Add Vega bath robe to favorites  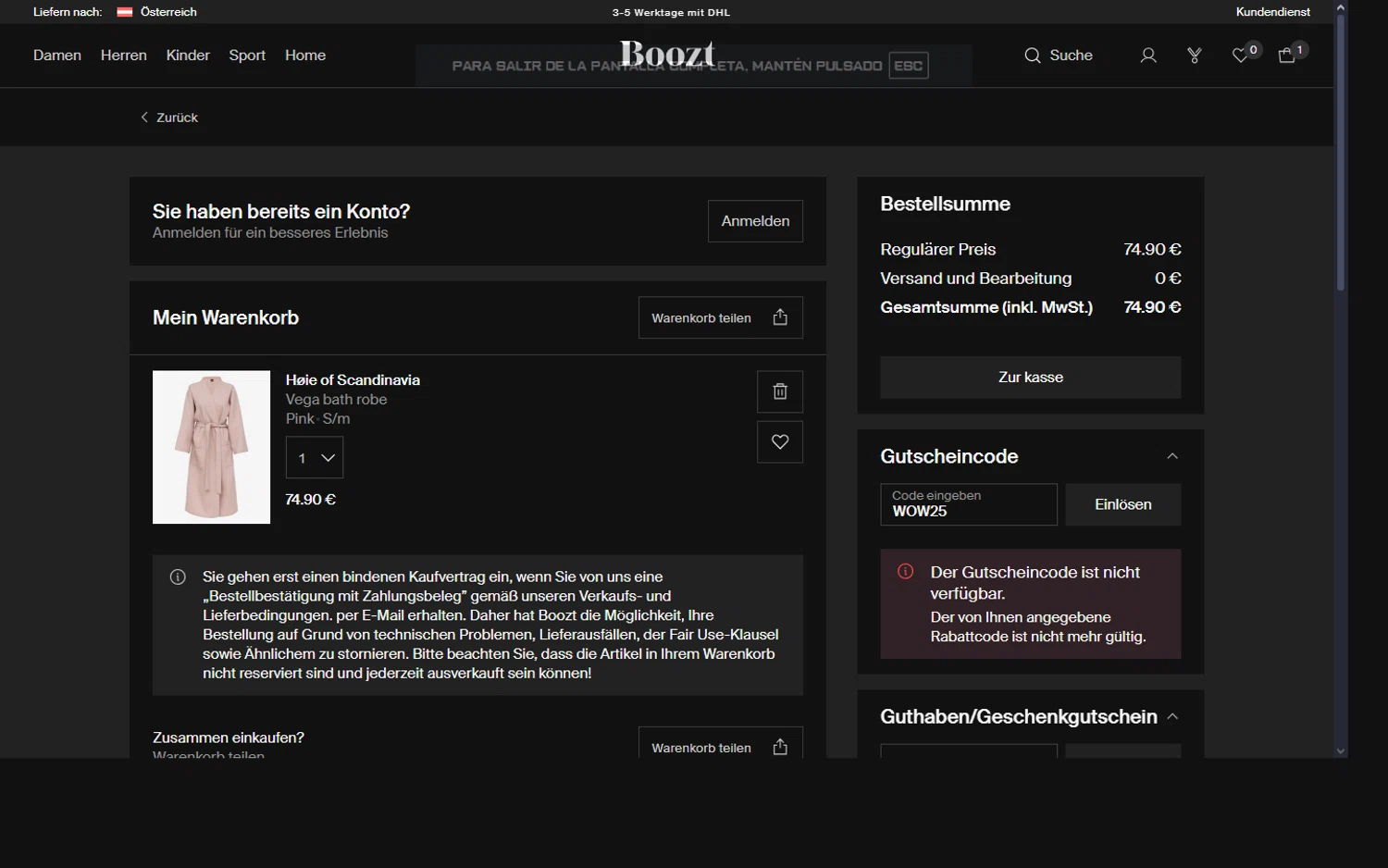[780, 441]
